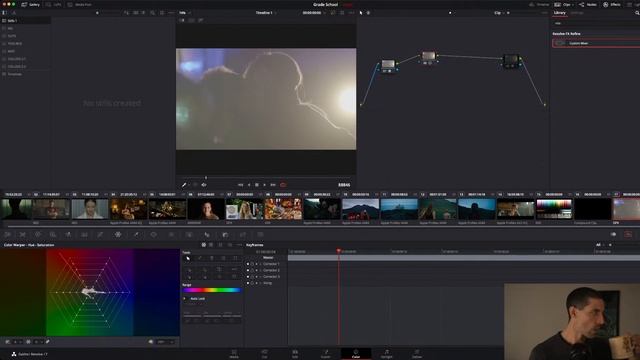The height and width of the screenshot is (360, 640).
Task: Open the Curves palette
Action: pyautogui.click(x=100, y=235)
